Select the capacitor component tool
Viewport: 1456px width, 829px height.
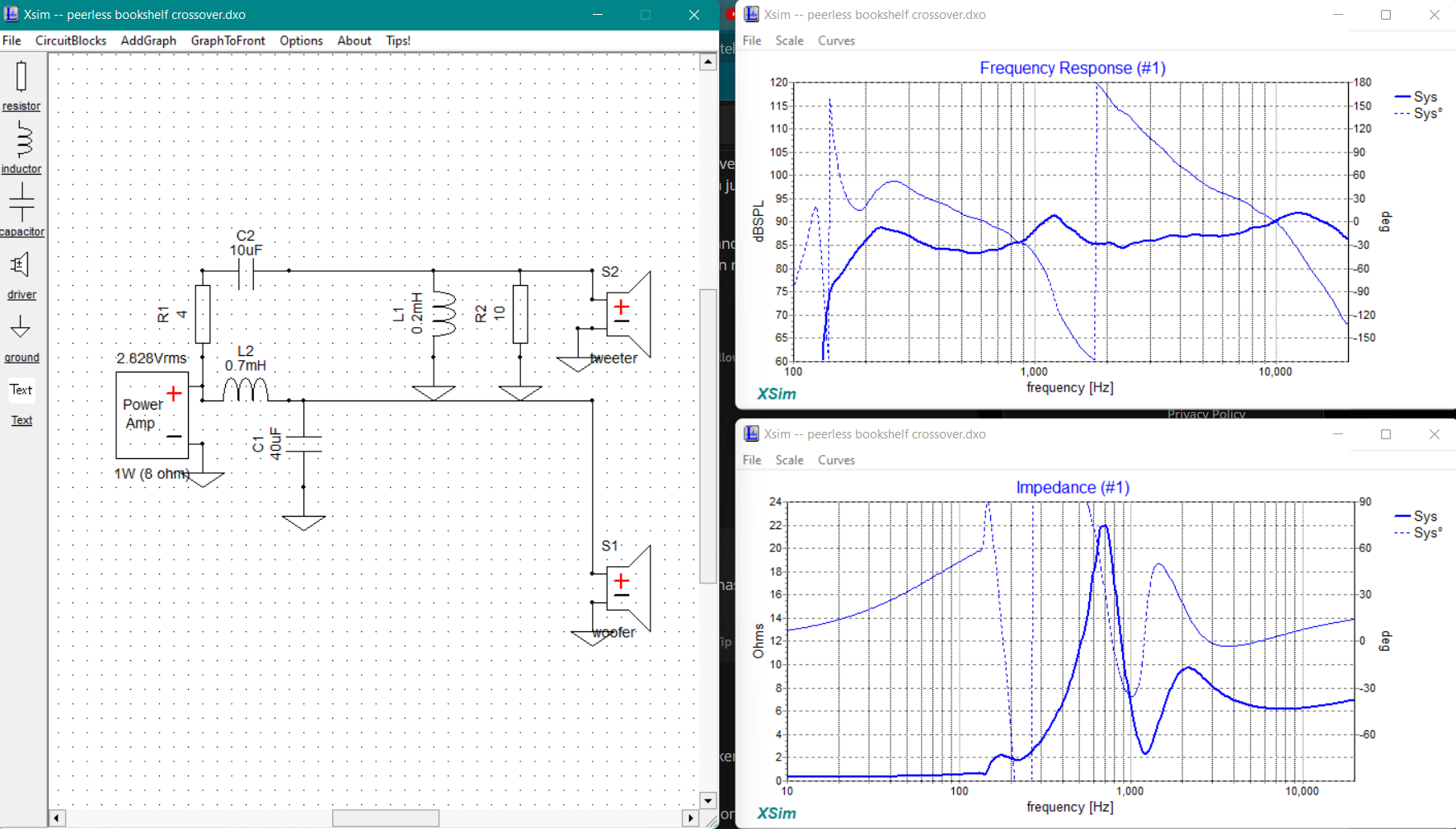[21, 211]
